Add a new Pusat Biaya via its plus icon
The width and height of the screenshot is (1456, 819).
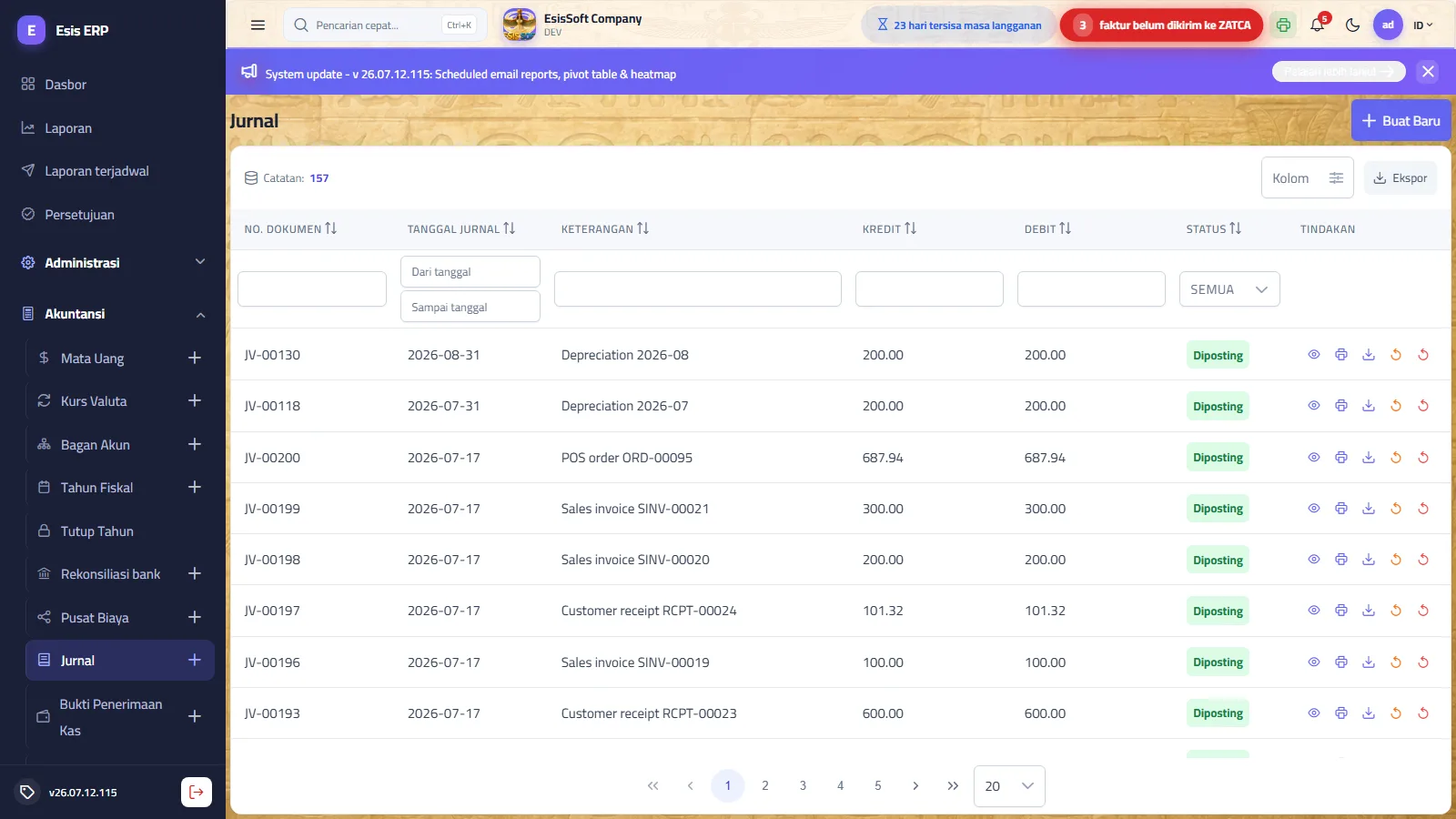tap(194, 617)
